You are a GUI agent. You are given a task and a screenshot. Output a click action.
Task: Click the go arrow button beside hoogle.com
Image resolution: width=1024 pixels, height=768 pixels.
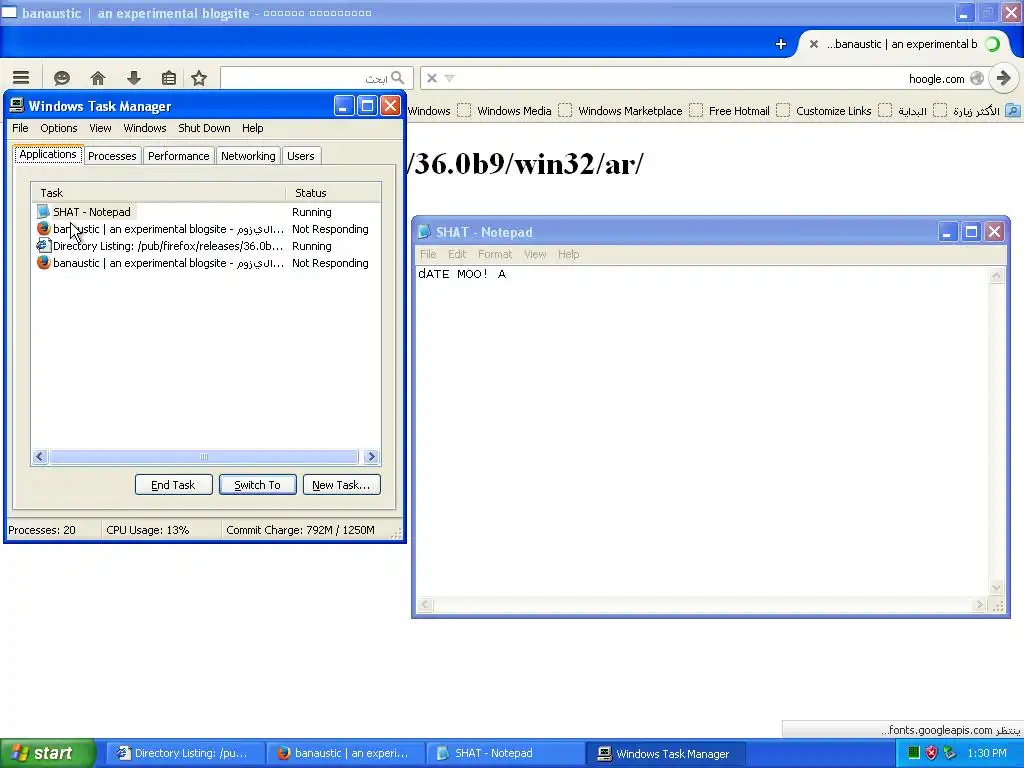tap(1004, 78)
